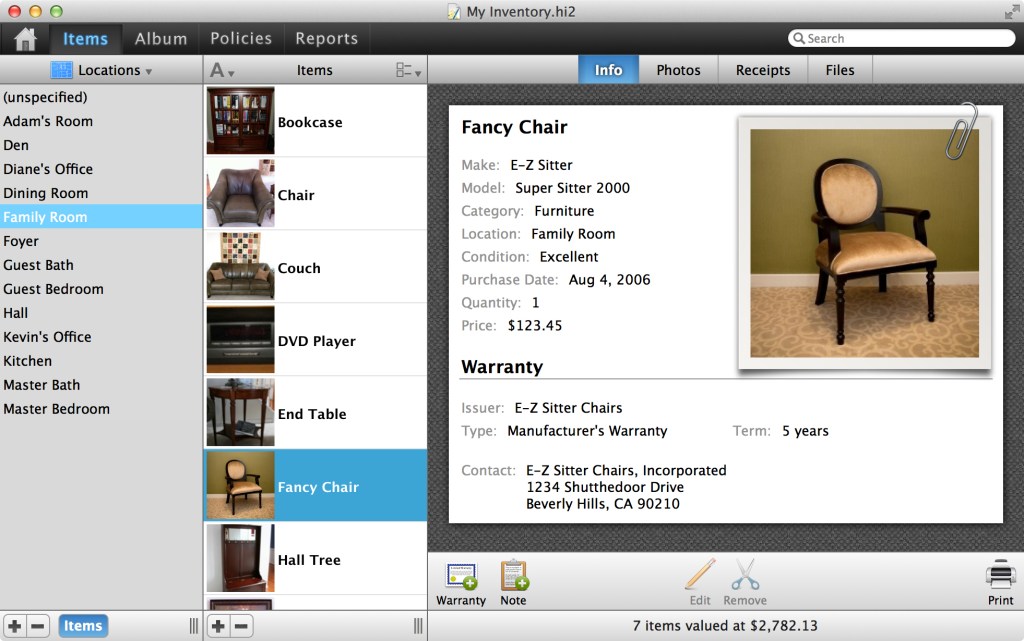Add a new location with plus button
The image size is (1024, 641).
[x=14, y=626]
